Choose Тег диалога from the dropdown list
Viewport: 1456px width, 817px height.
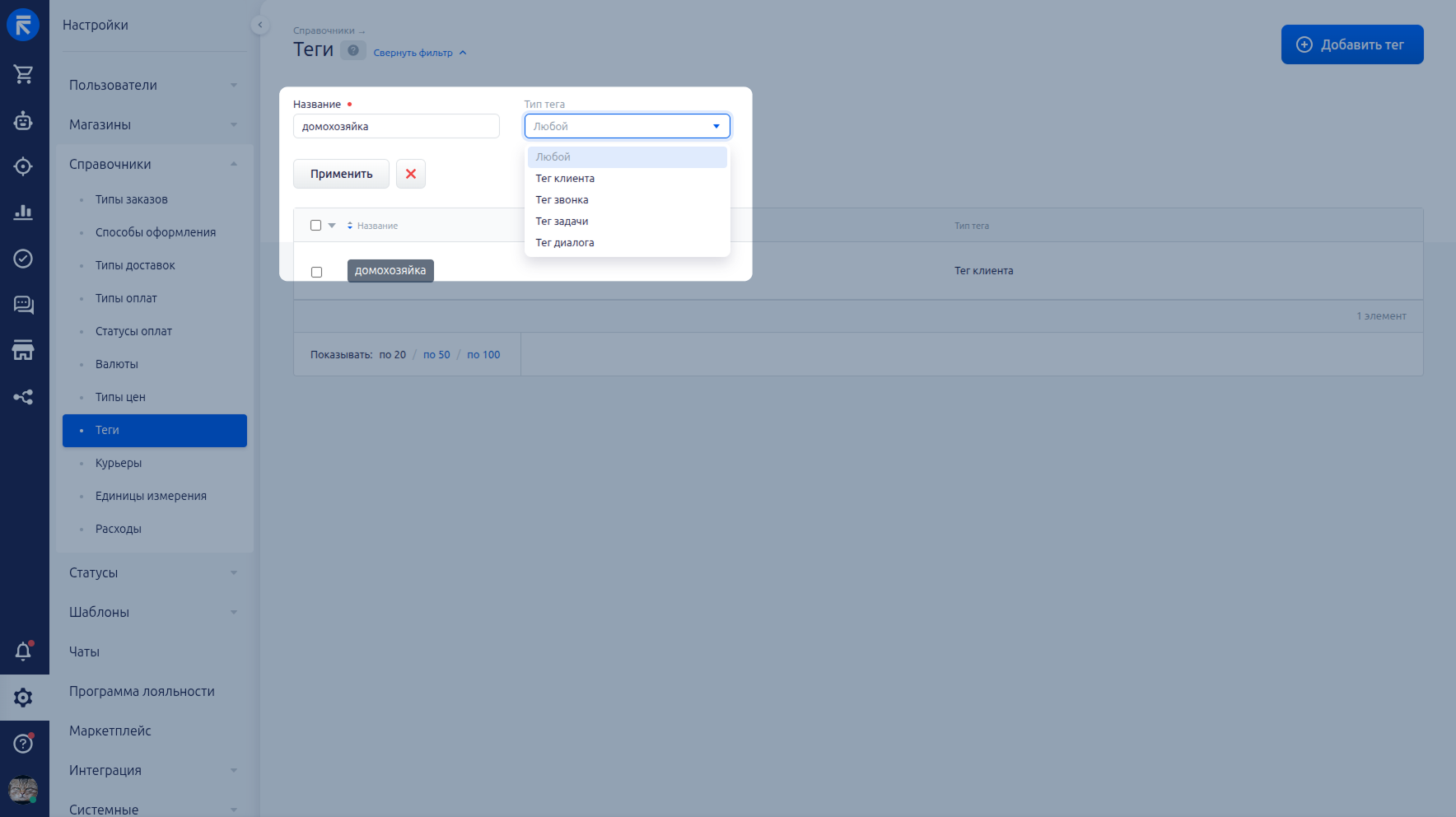point(565,243)
